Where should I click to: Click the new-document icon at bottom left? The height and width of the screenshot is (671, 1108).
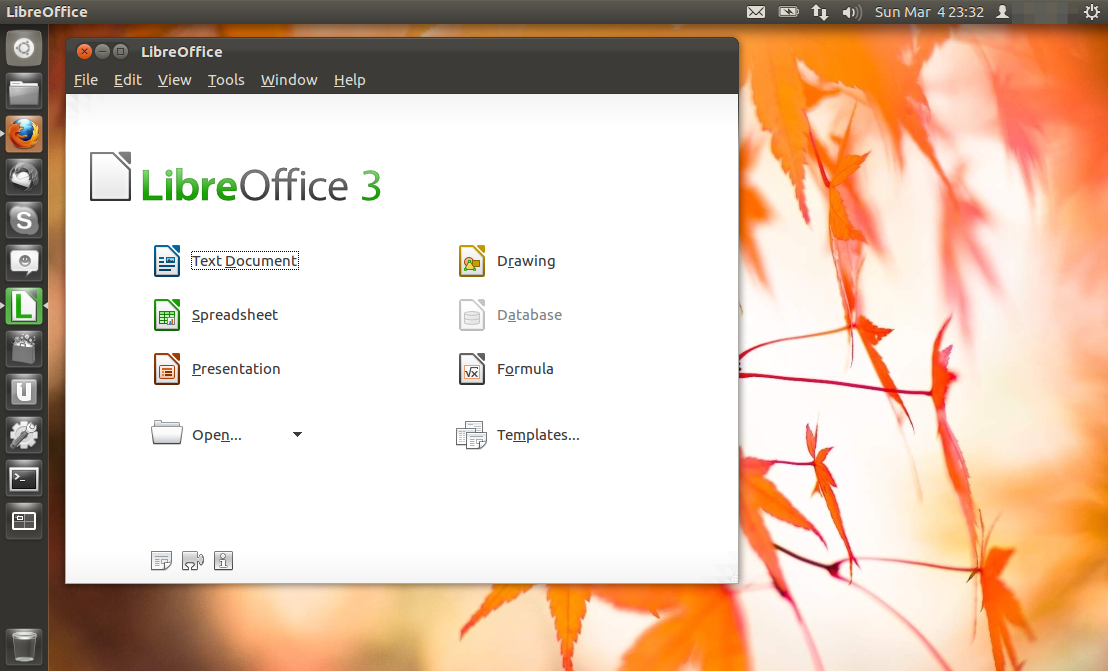161,561
